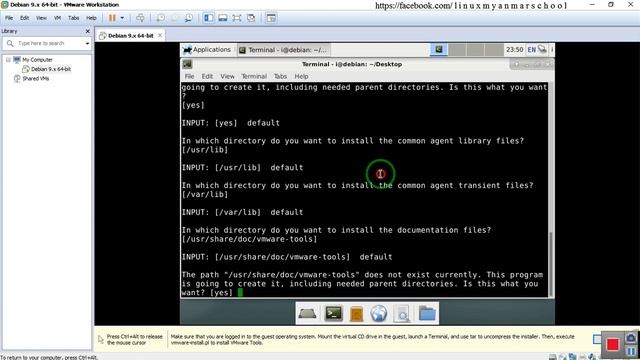Open the home folder dock icon
This screenshot has width=640, height=360.
point(427,313)
